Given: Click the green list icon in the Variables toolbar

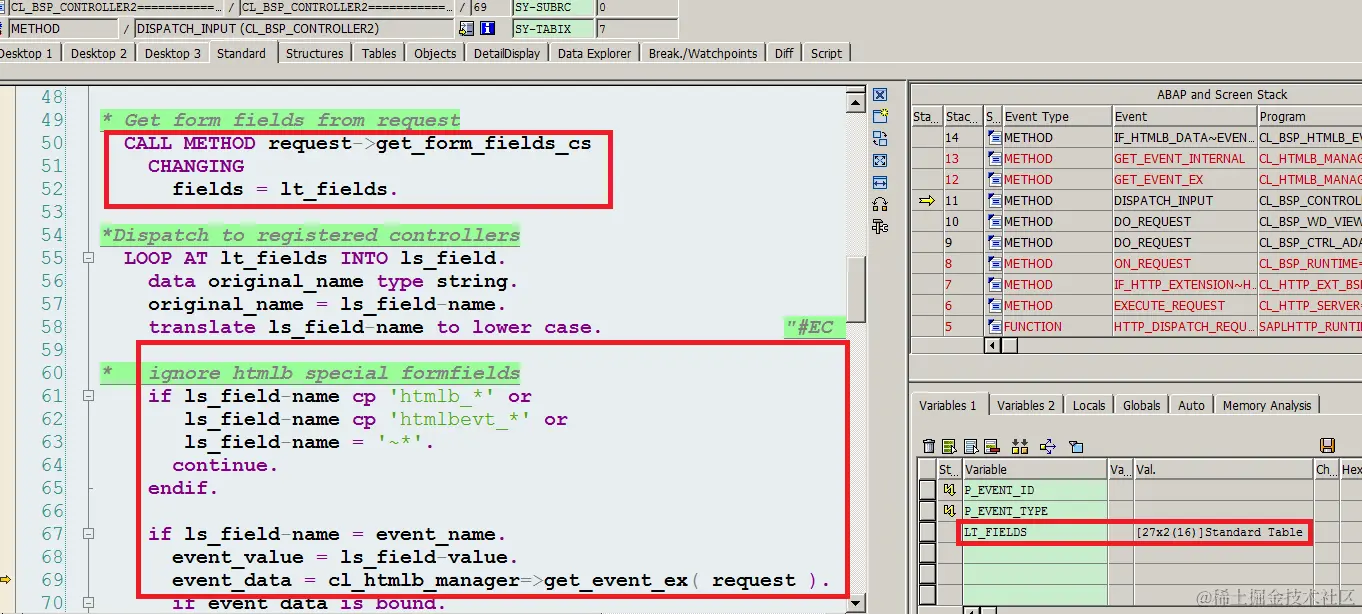Looking at the screenshot, I should (948, 446).
